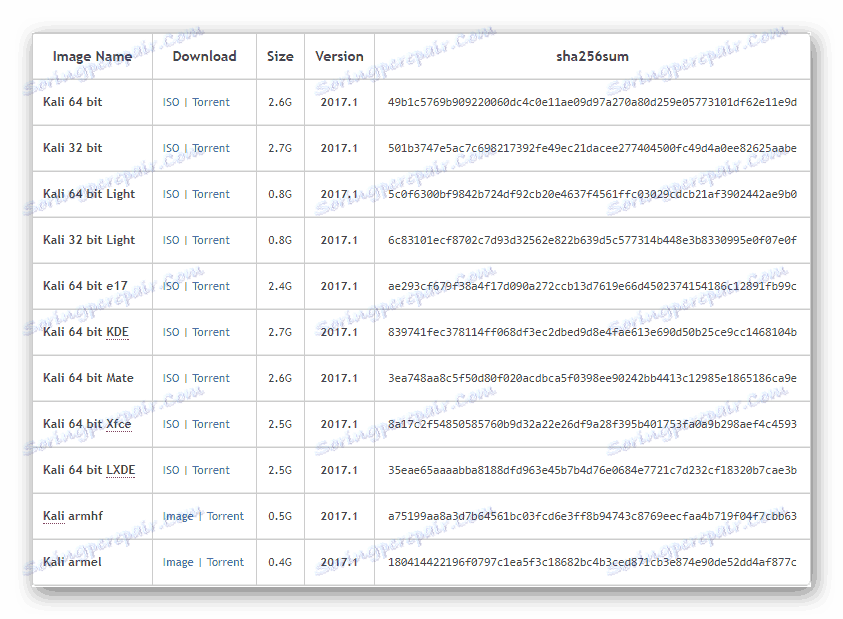Click the Version column header
Image resolution: width=843 pixels, height=619 pixels.
tap(339, 56)
